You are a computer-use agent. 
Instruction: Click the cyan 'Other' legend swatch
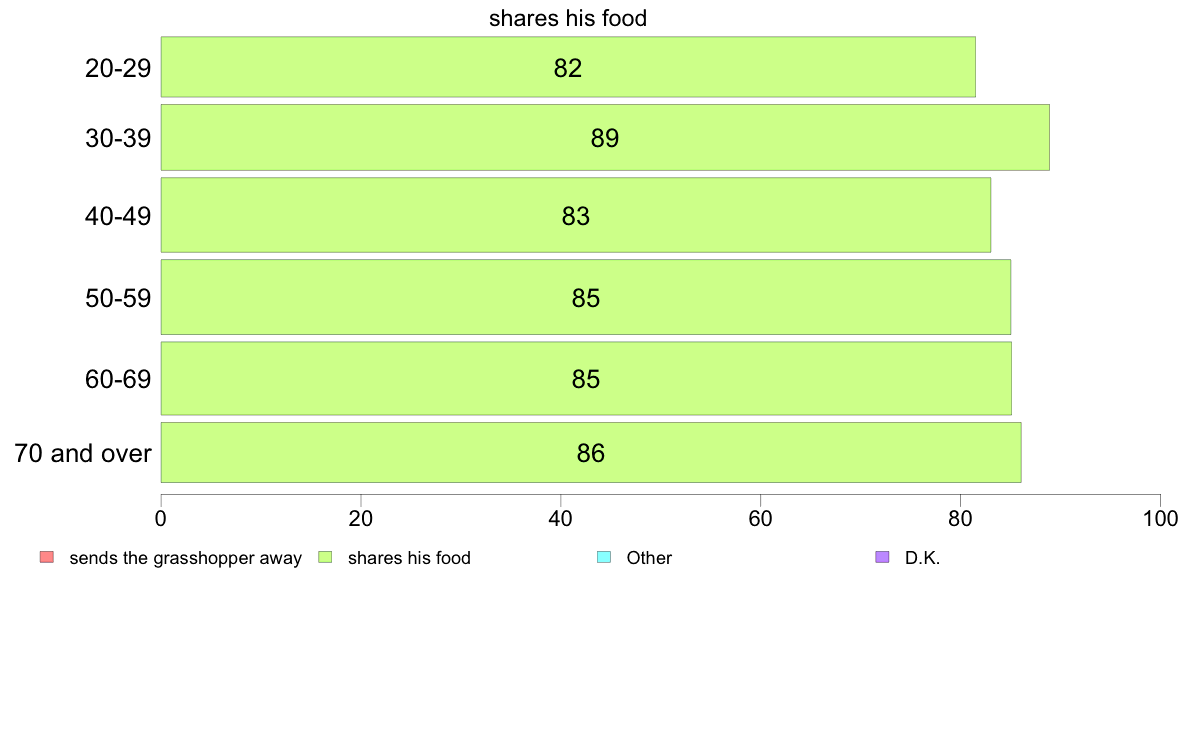coord(604,557)
